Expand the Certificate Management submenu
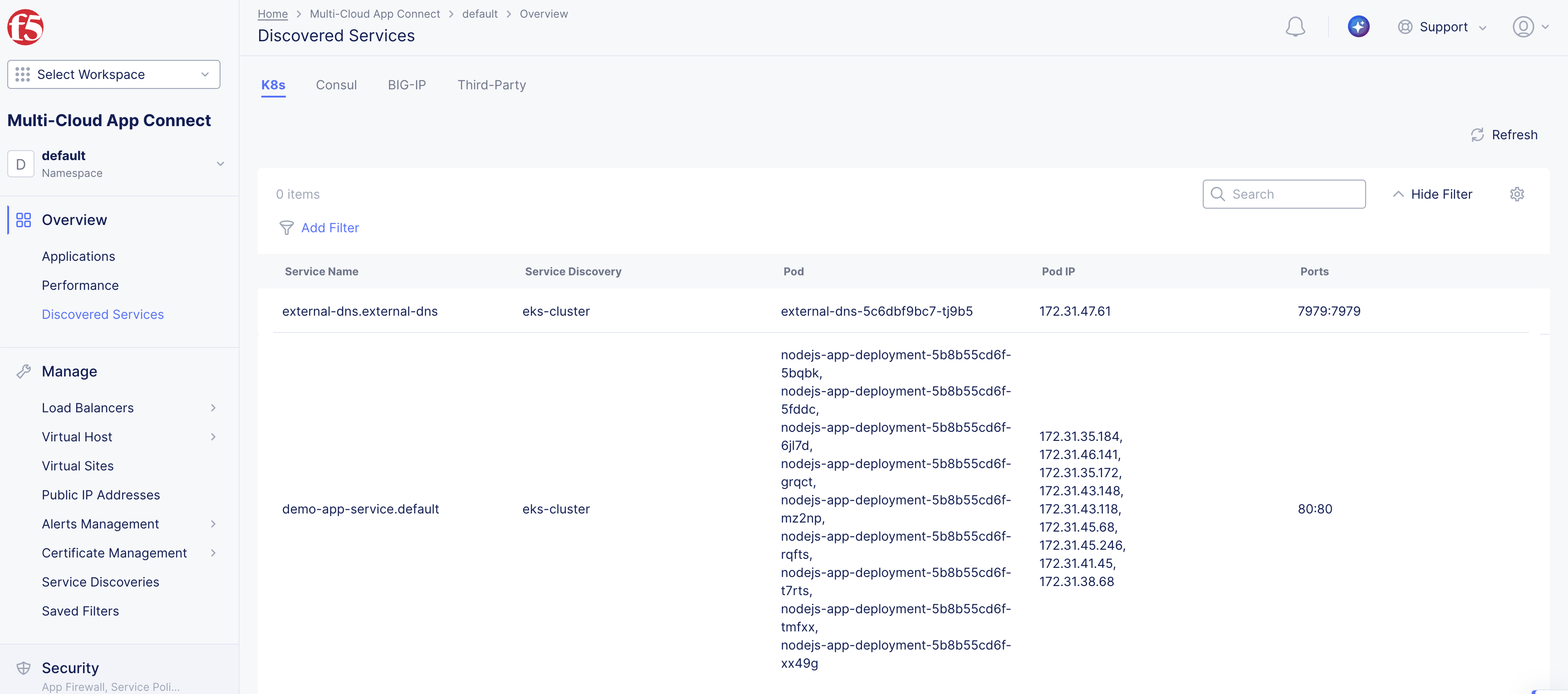This screenshot has width=1568, height=694. (213, 553)
